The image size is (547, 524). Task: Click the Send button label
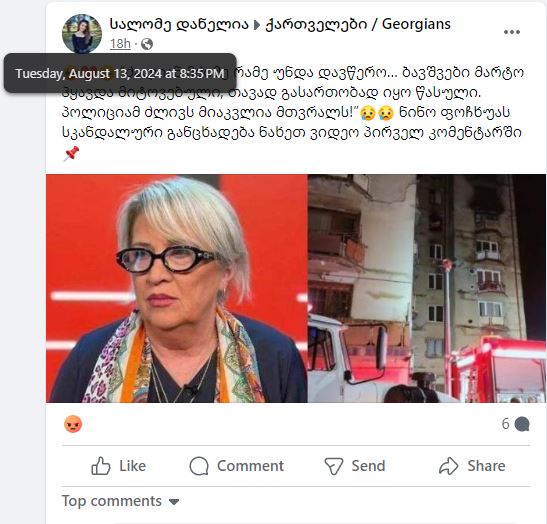[x=368, y=466]
